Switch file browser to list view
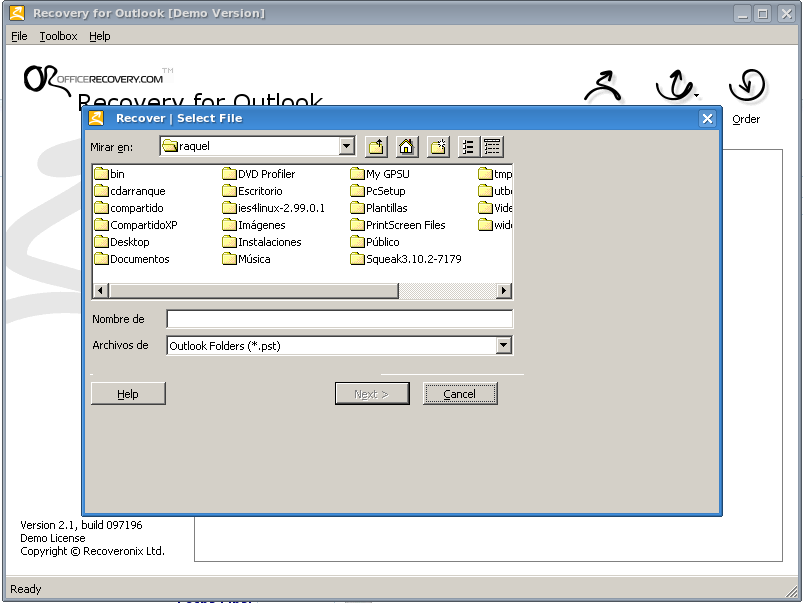Viewport: 803px width, 603px height. click(468, 147)
